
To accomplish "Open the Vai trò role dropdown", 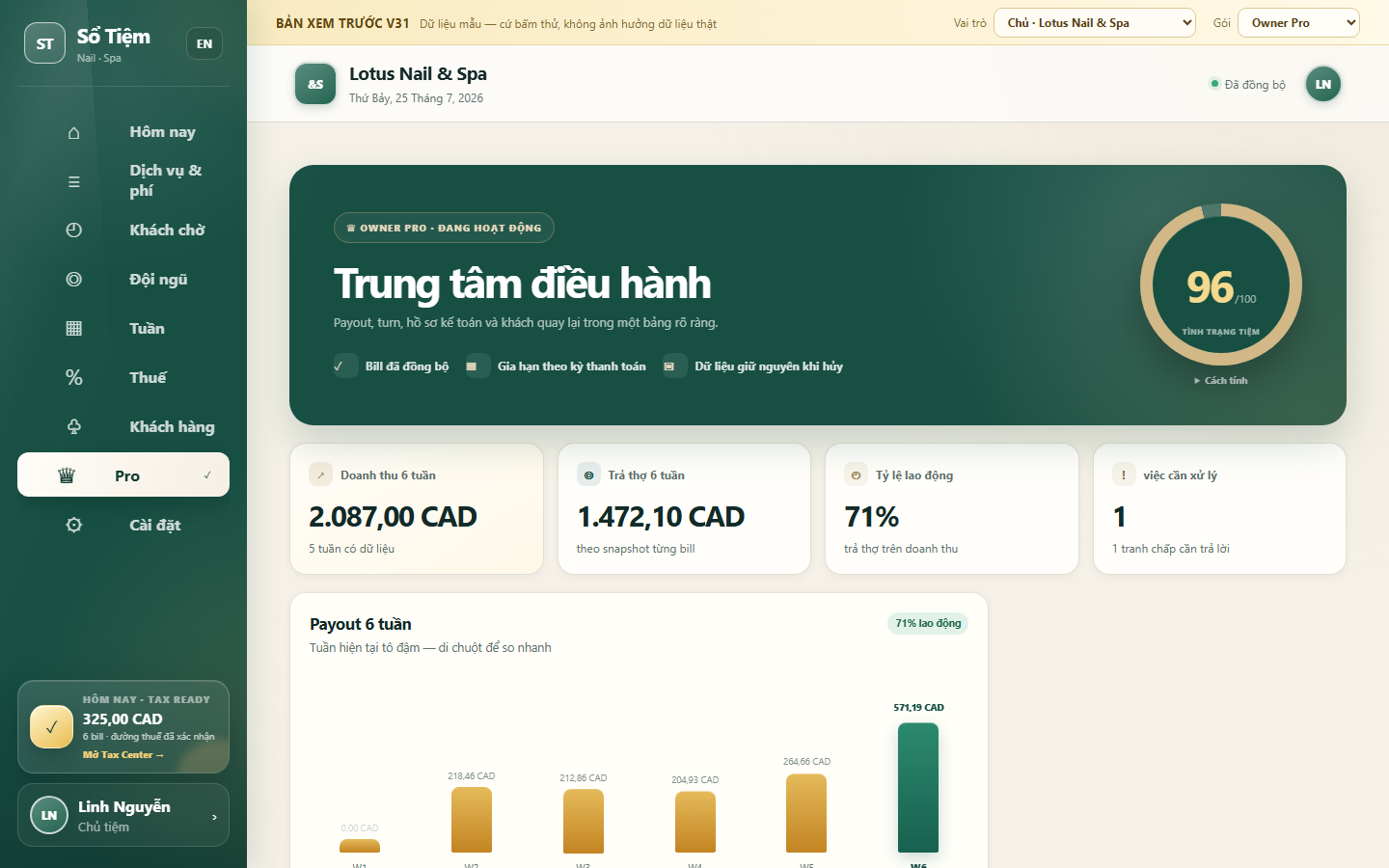I will pos(1095,23).
